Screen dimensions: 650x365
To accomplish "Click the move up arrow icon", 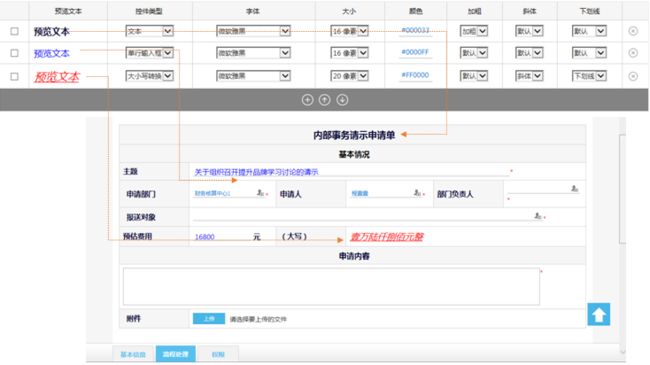I will point(325,100).
